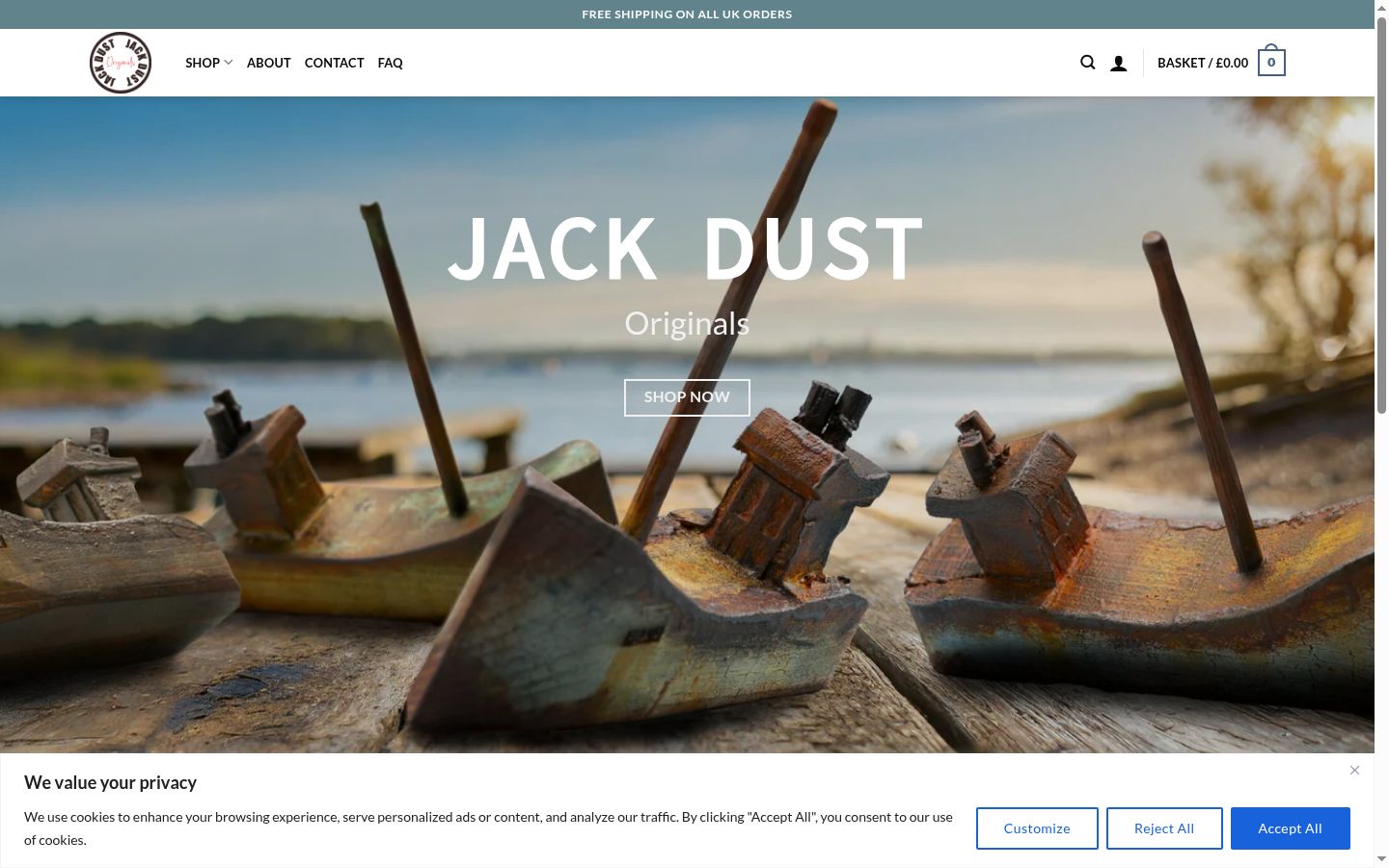The image size is (1389, 868).
Task: Click the 'We value your privacy' heading
Action: (110, 783)
